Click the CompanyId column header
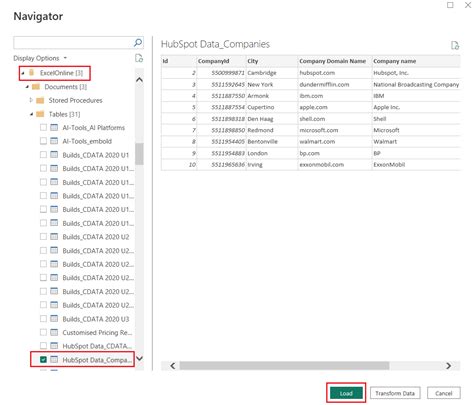The width and height of the screenshot is (474, 405). pyautogui.click(x=221, y=61)
